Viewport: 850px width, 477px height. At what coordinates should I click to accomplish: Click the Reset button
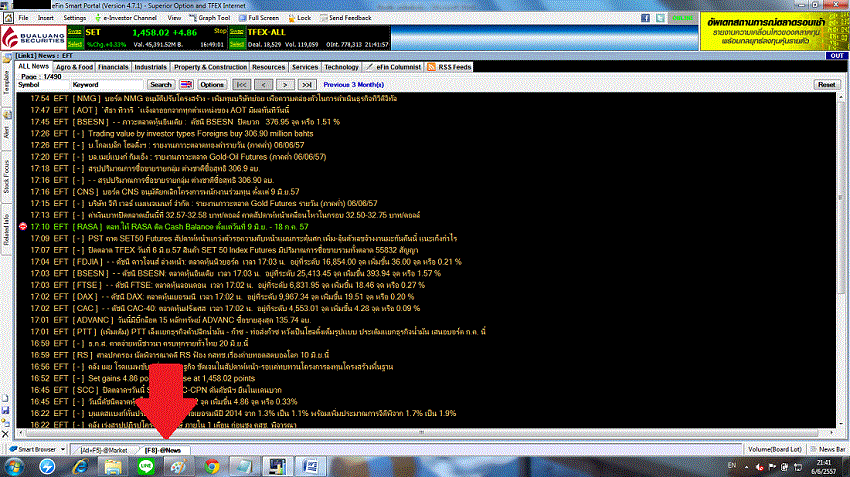tap(827, 85)
